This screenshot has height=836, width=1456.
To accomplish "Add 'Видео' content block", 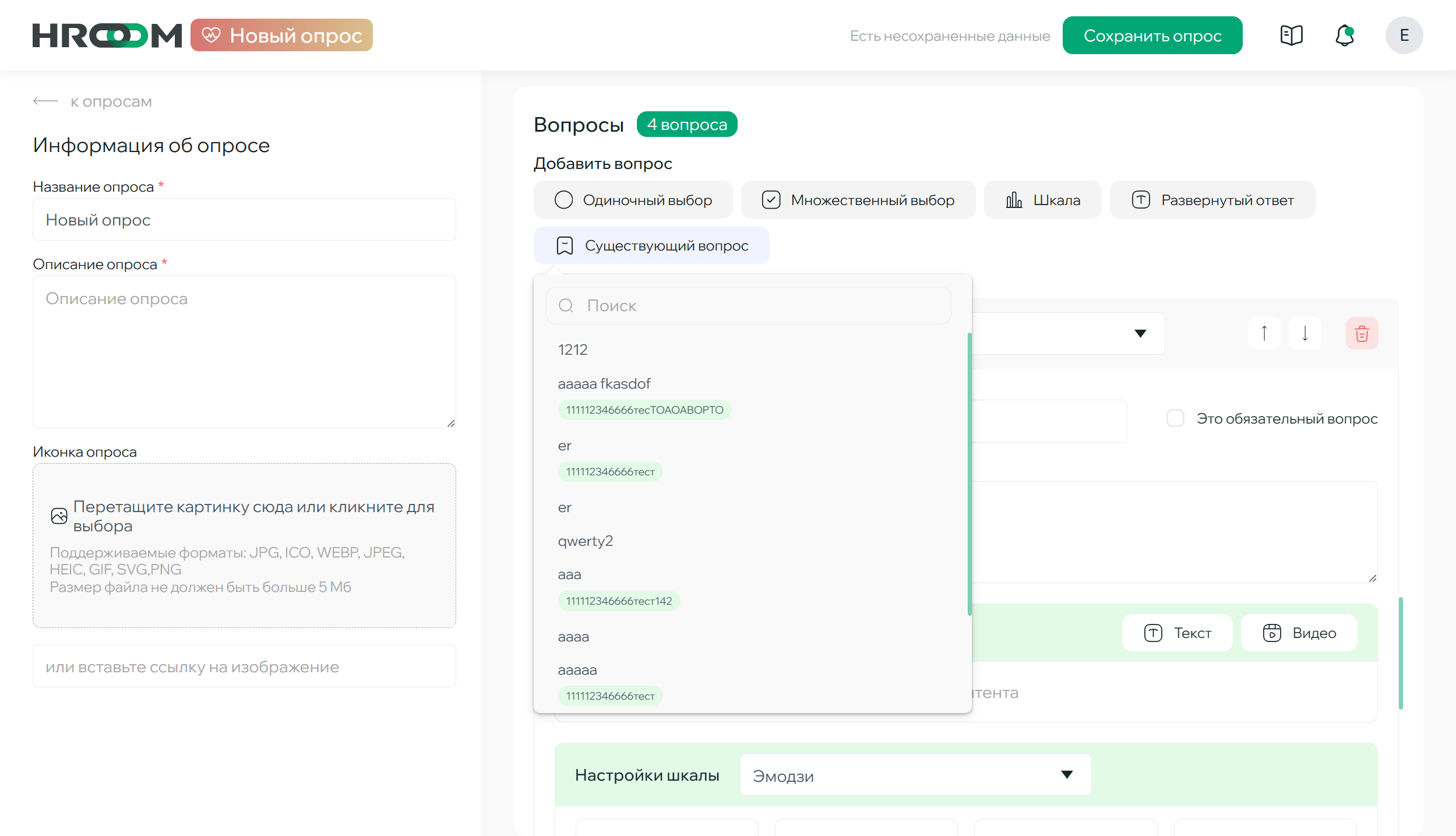I will coord(1299,633).
